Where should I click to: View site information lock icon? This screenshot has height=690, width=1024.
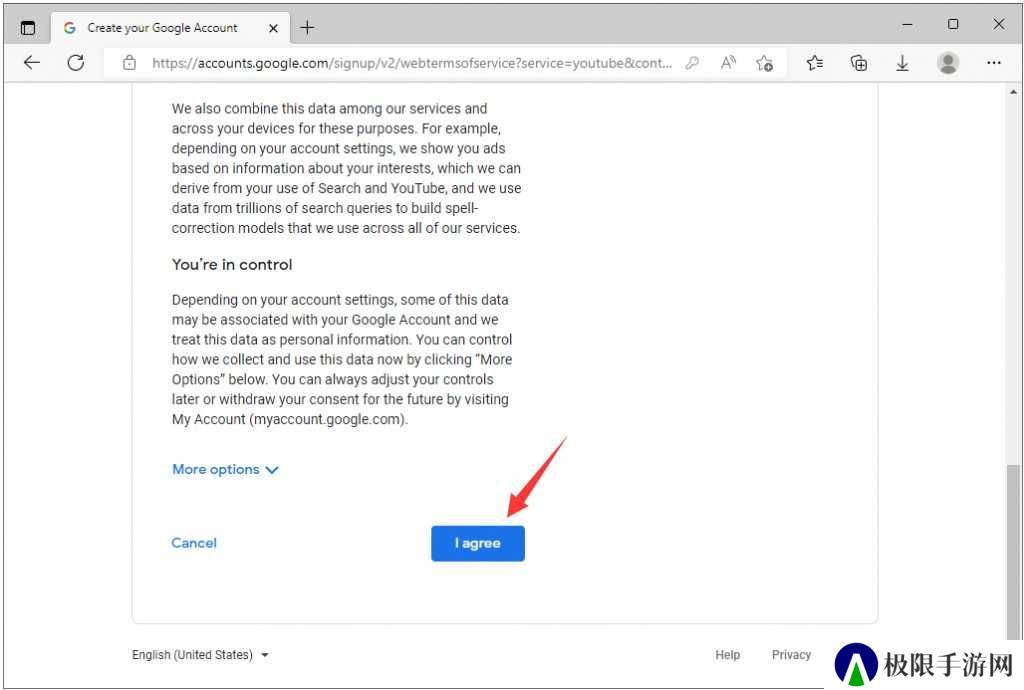click(129, 63)
